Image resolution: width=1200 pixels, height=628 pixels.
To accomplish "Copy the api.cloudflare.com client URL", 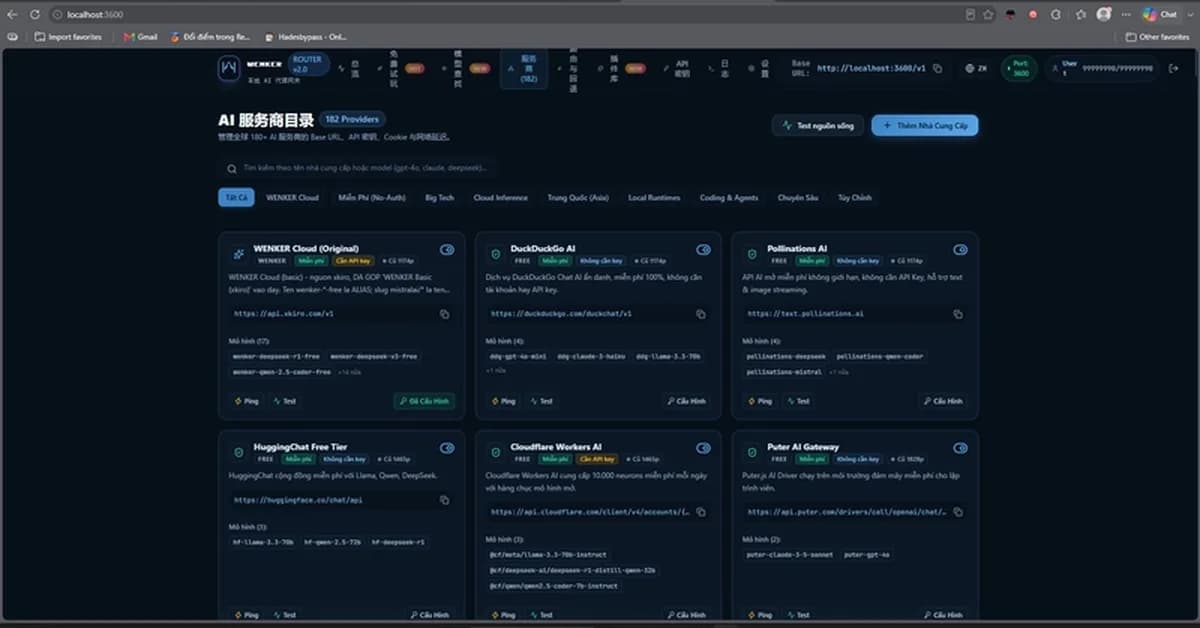I will pyautogui.click(x=701, y=511).
